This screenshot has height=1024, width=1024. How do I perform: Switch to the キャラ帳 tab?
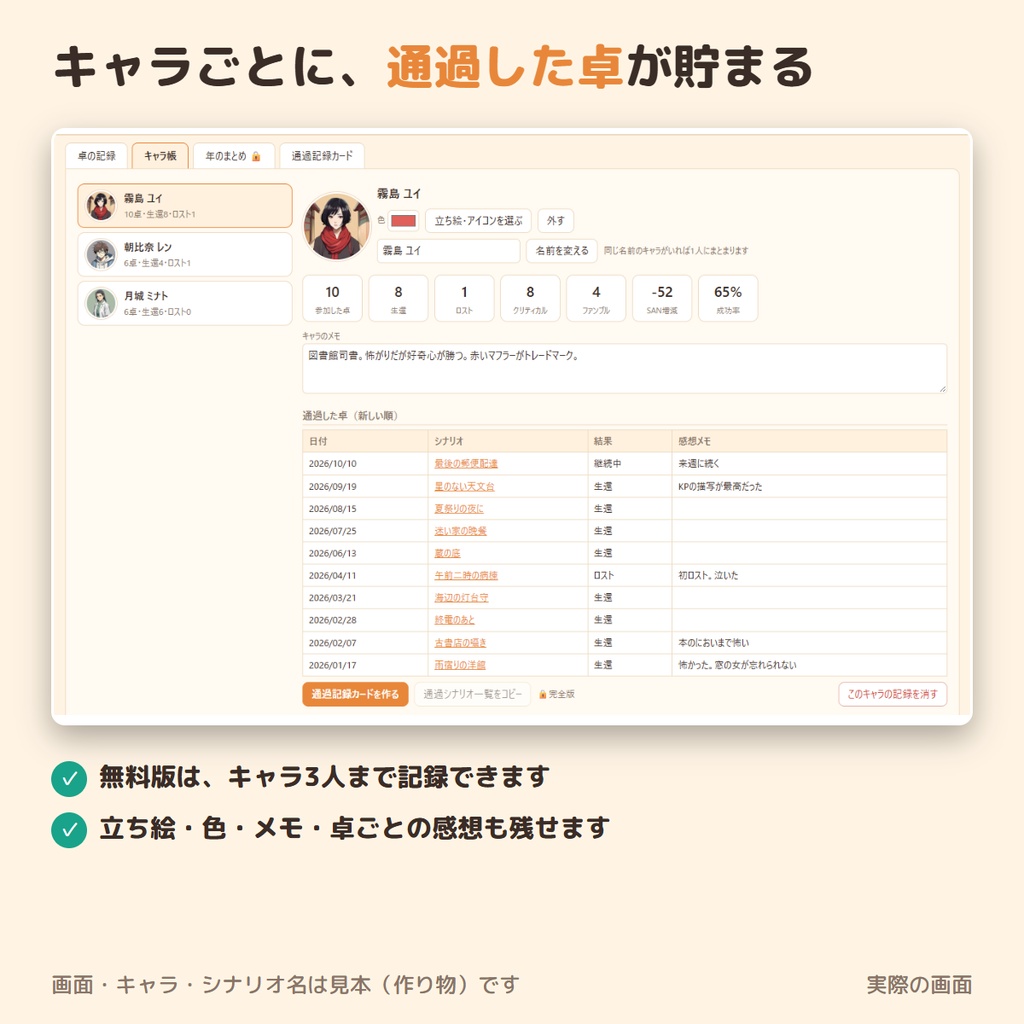click(x=160, y=156)
